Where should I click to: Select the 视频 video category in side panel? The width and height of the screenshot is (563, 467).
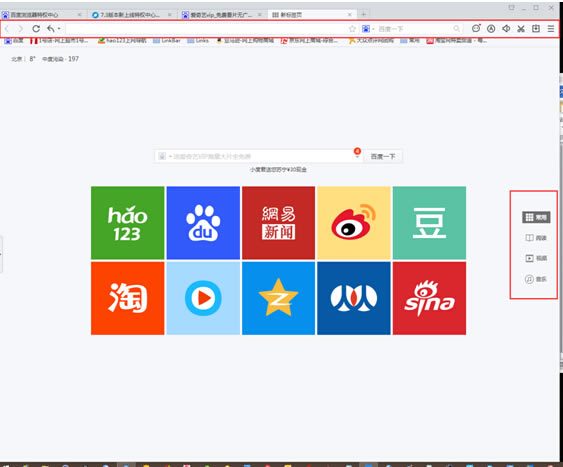click(536, 258)
